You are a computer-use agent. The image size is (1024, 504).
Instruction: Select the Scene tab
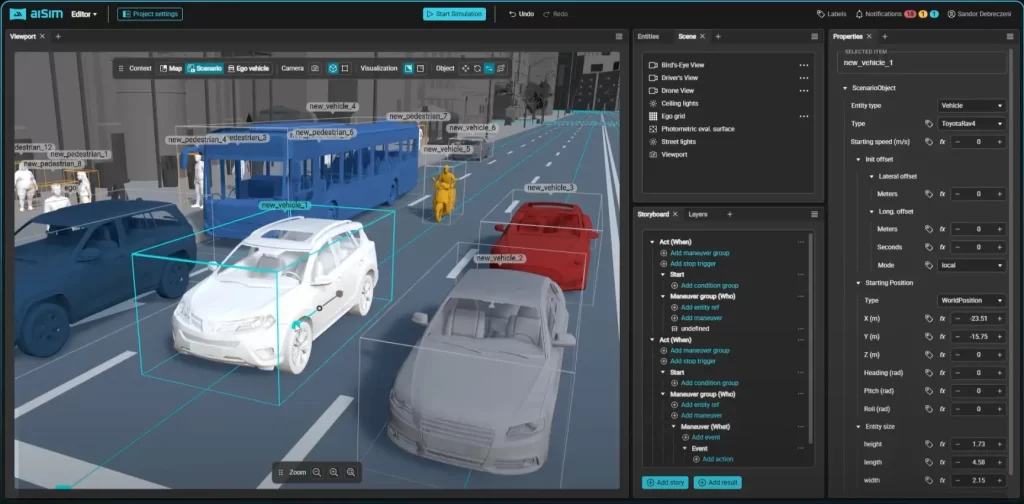687,37
